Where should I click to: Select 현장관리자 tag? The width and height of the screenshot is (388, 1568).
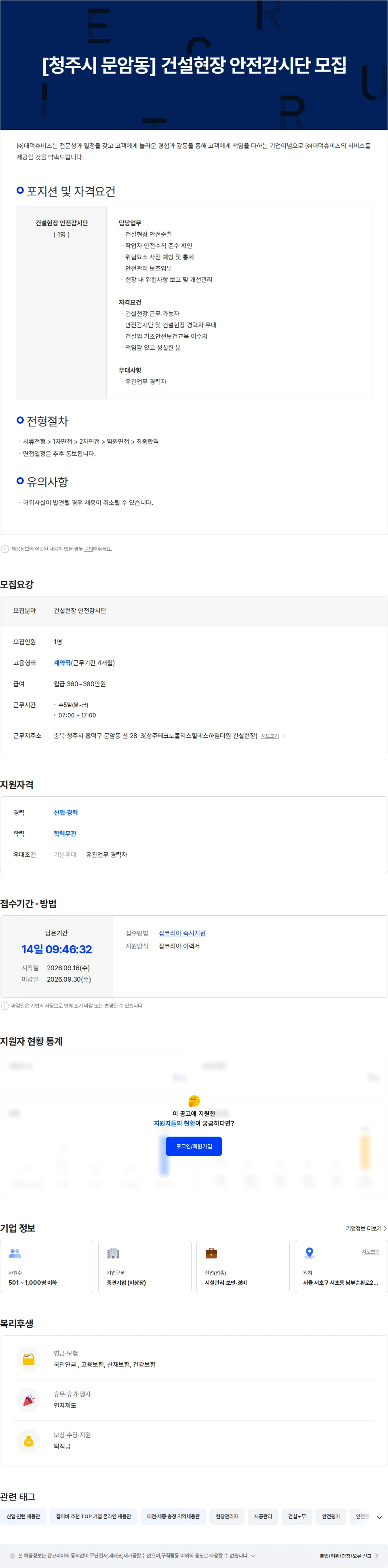227,1516
